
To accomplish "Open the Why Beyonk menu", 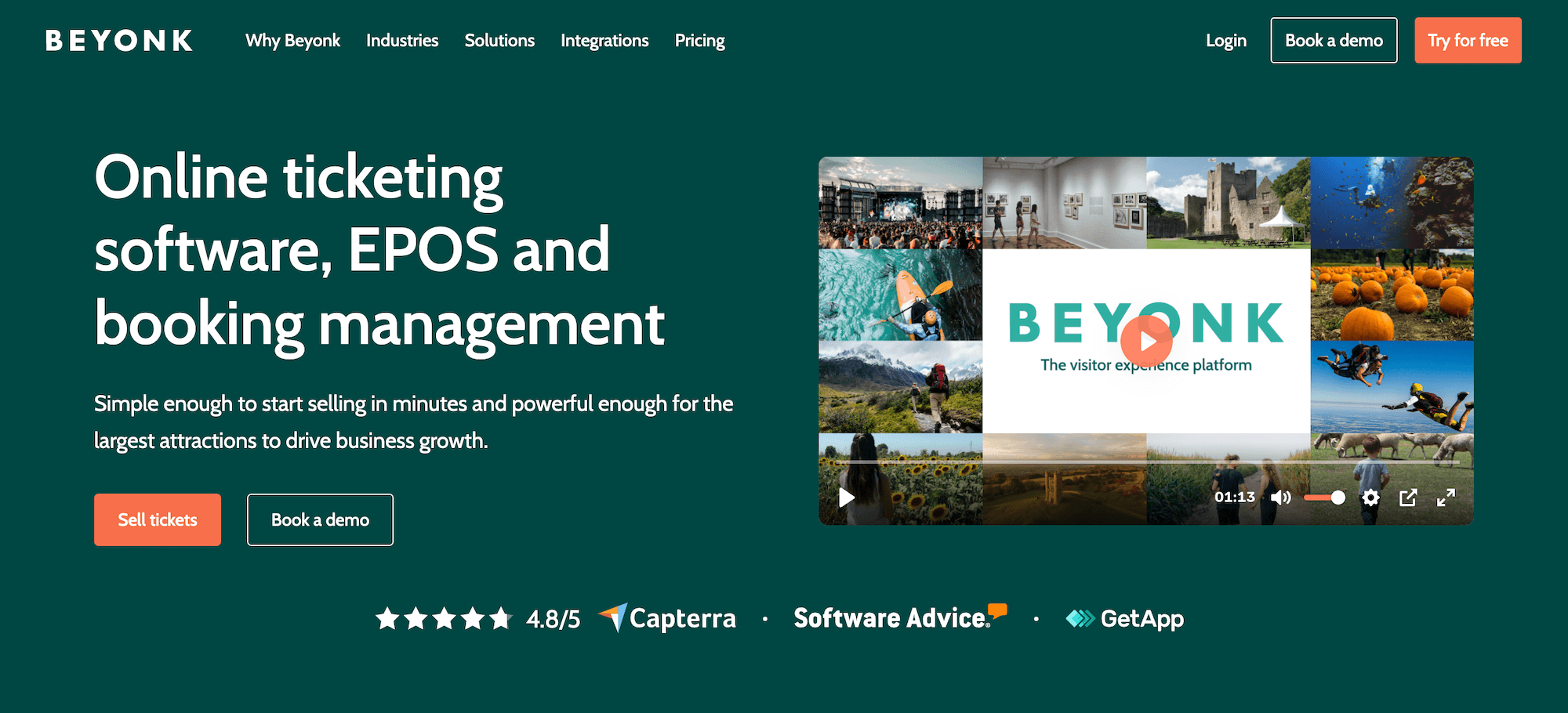I will pyautogui.click(x=292, y=41).
